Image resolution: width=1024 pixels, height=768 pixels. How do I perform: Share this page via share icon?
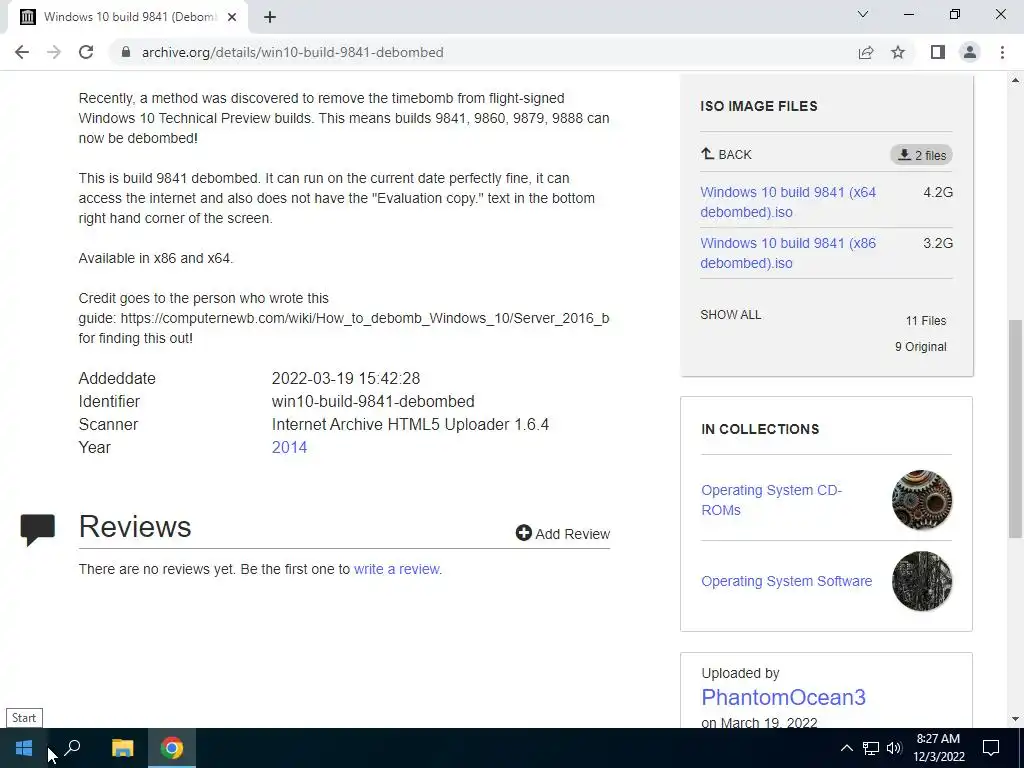(x=866, y=52)
